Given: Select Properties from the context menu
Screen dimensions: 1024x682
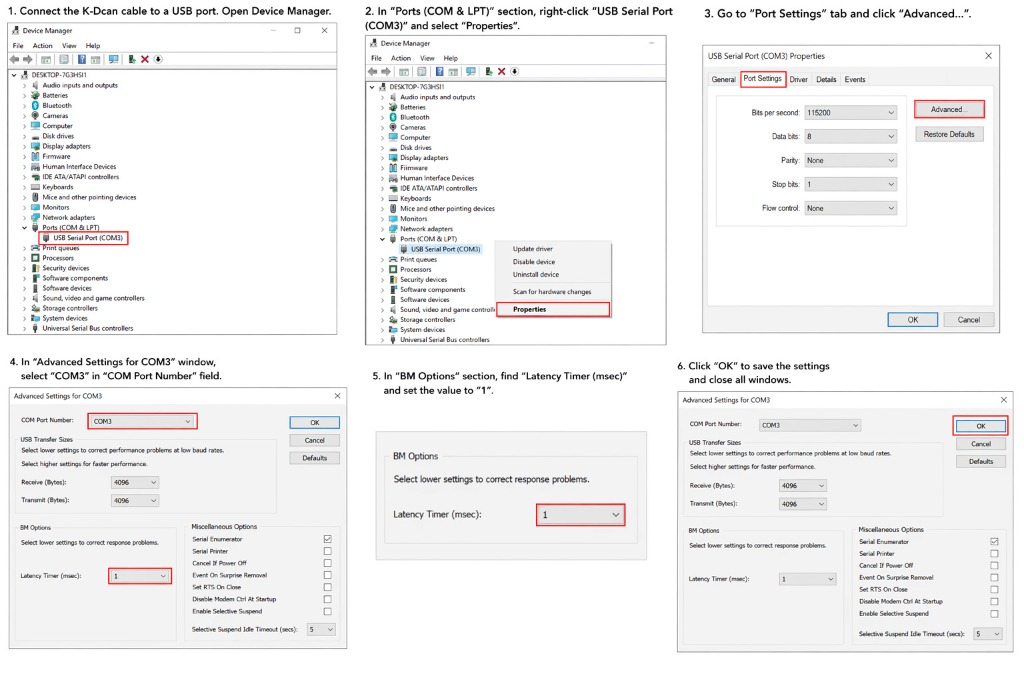Looking at the screenshot, I should (553, 310).
